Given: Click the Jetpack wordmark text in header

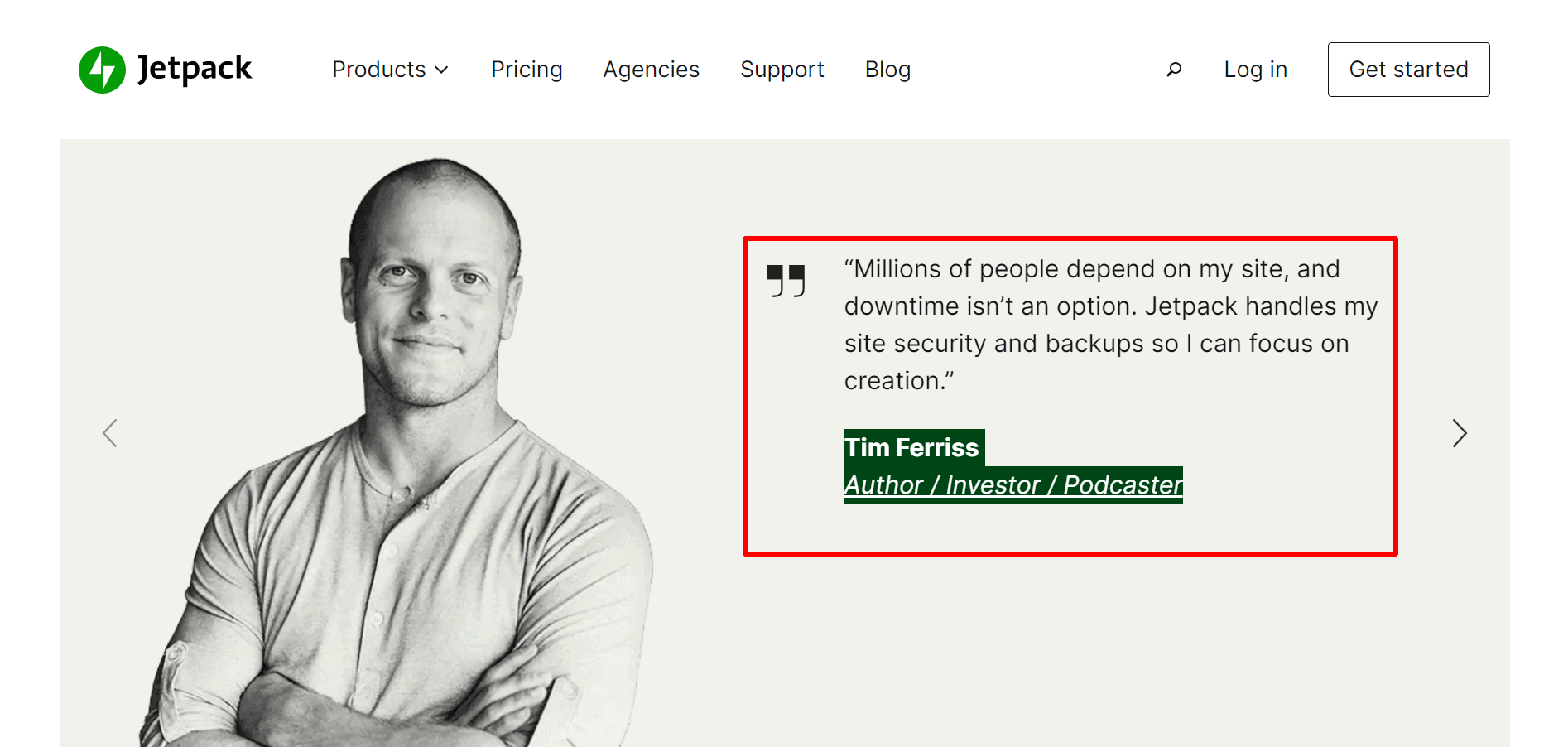Looking at the screenshot, I should [195, 68].
